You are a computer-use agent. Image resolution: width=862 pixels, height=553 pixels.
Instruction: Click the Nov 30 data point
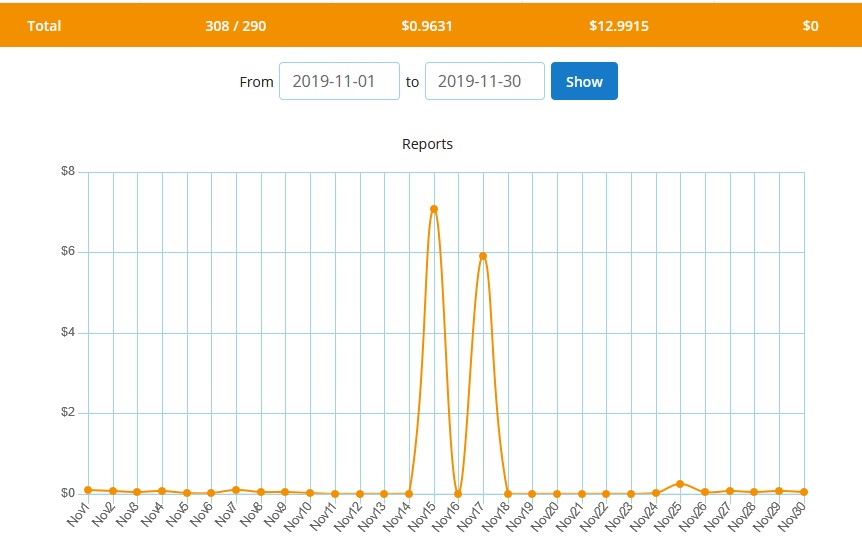click(x=804, y=492)
